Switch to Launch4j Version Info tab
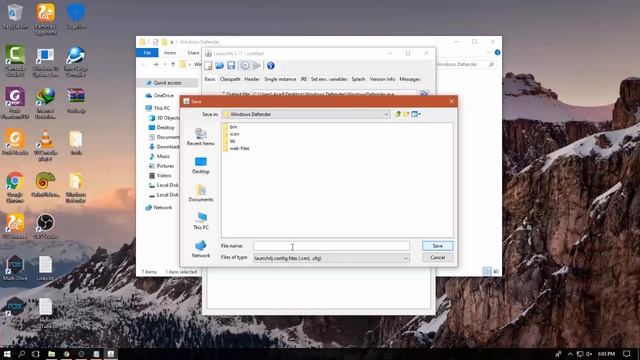The height and width of the screenshot is (360, 640). [382, 79]
